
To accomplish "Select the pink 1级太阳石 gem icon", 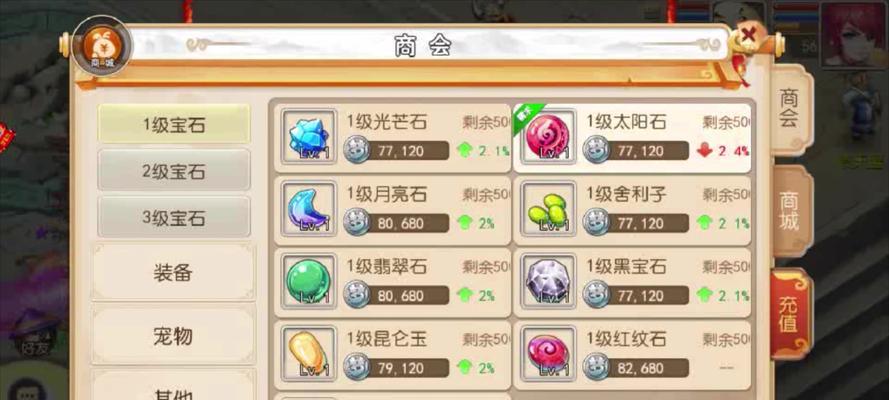I will [548, 137].
